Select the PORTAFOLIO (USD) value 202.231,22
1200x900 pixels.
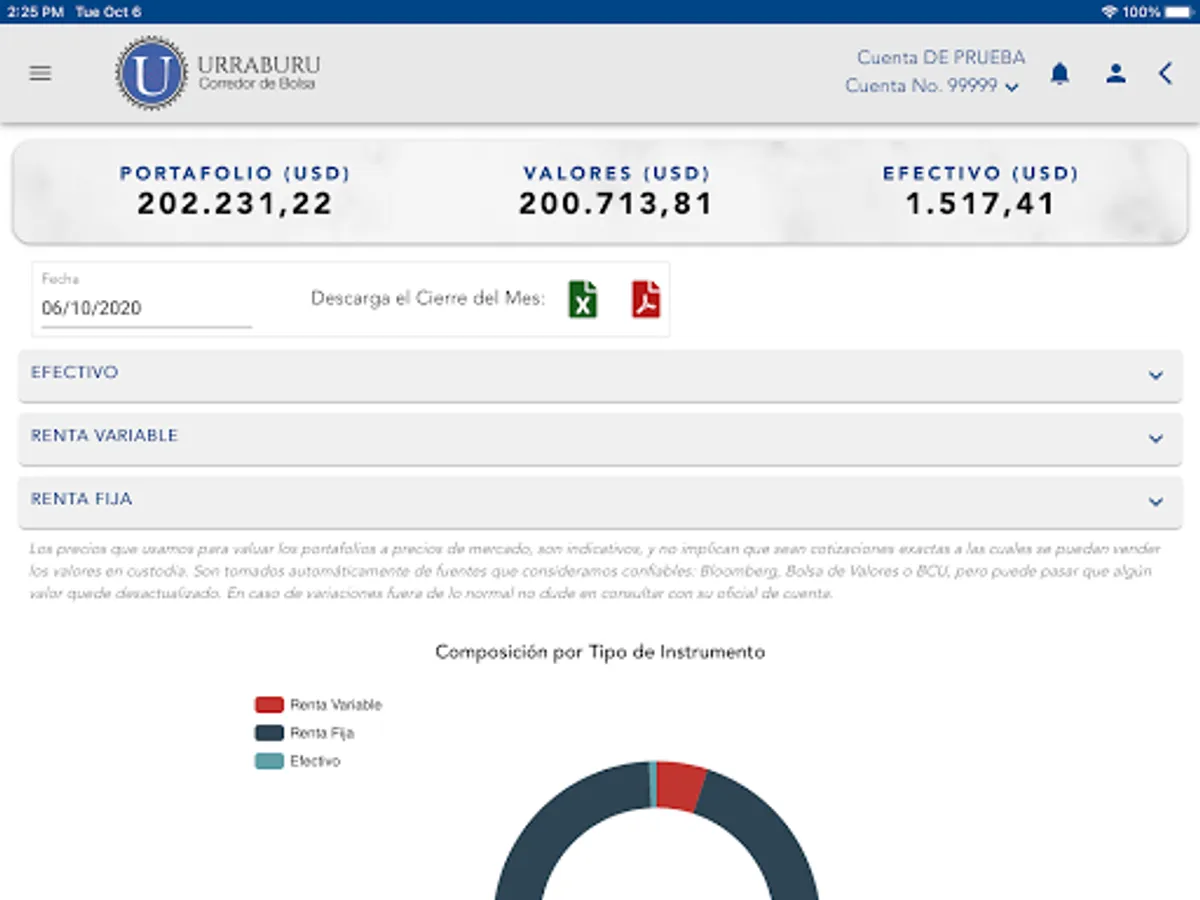coord(235,204)
